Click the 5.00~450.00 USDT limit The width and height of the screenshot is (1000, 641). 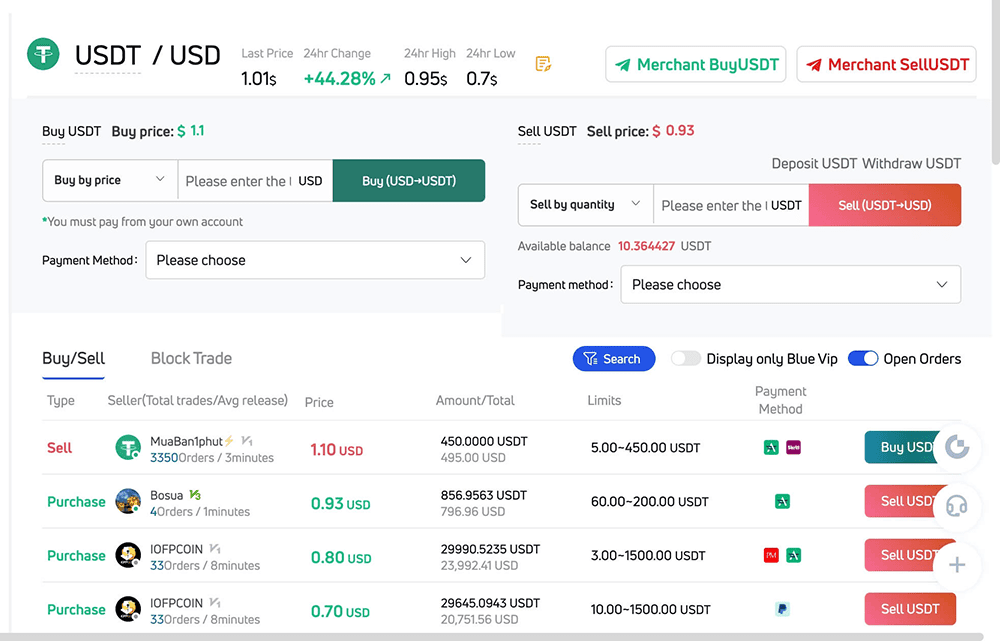[x=645, y=448]
